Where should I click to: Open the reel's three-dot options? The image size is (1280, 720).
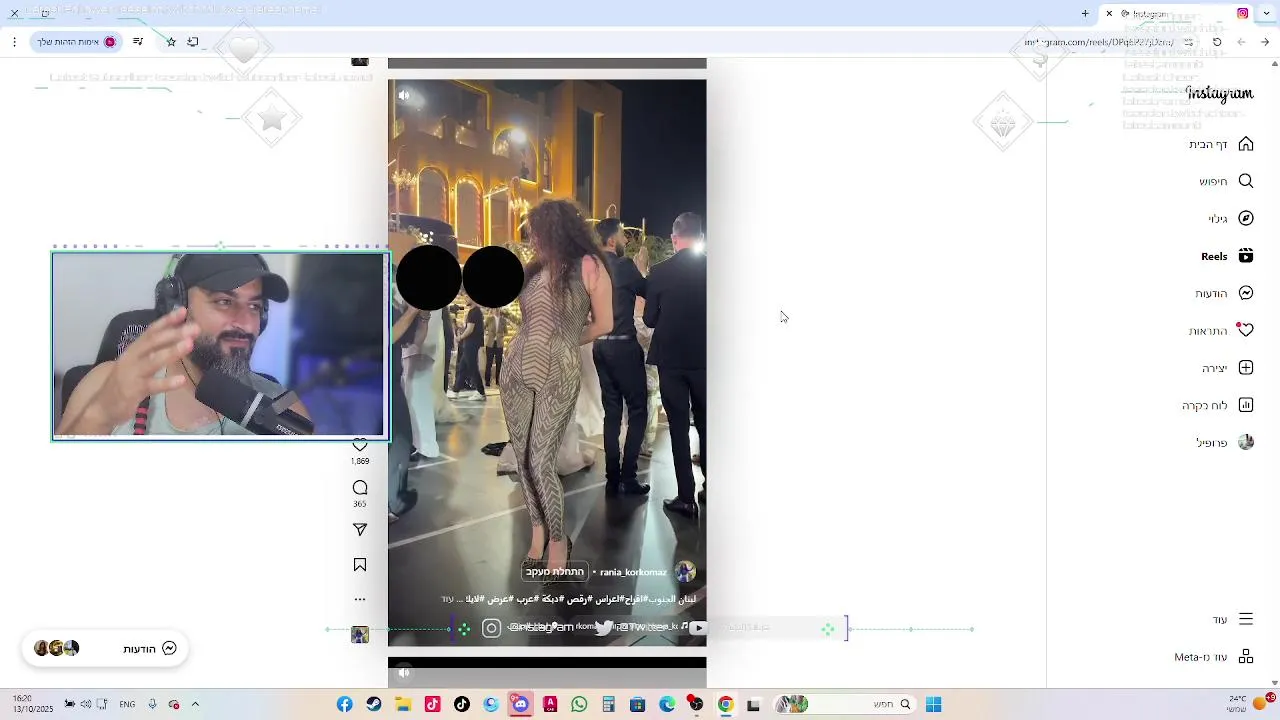[360, 600]
